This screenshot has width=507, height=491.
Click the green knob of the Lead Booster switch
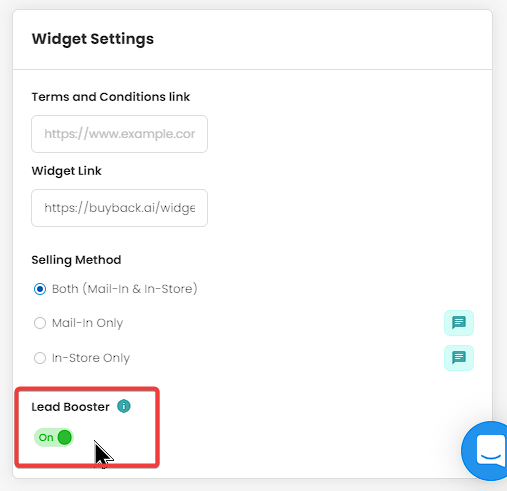pos(65,437)
